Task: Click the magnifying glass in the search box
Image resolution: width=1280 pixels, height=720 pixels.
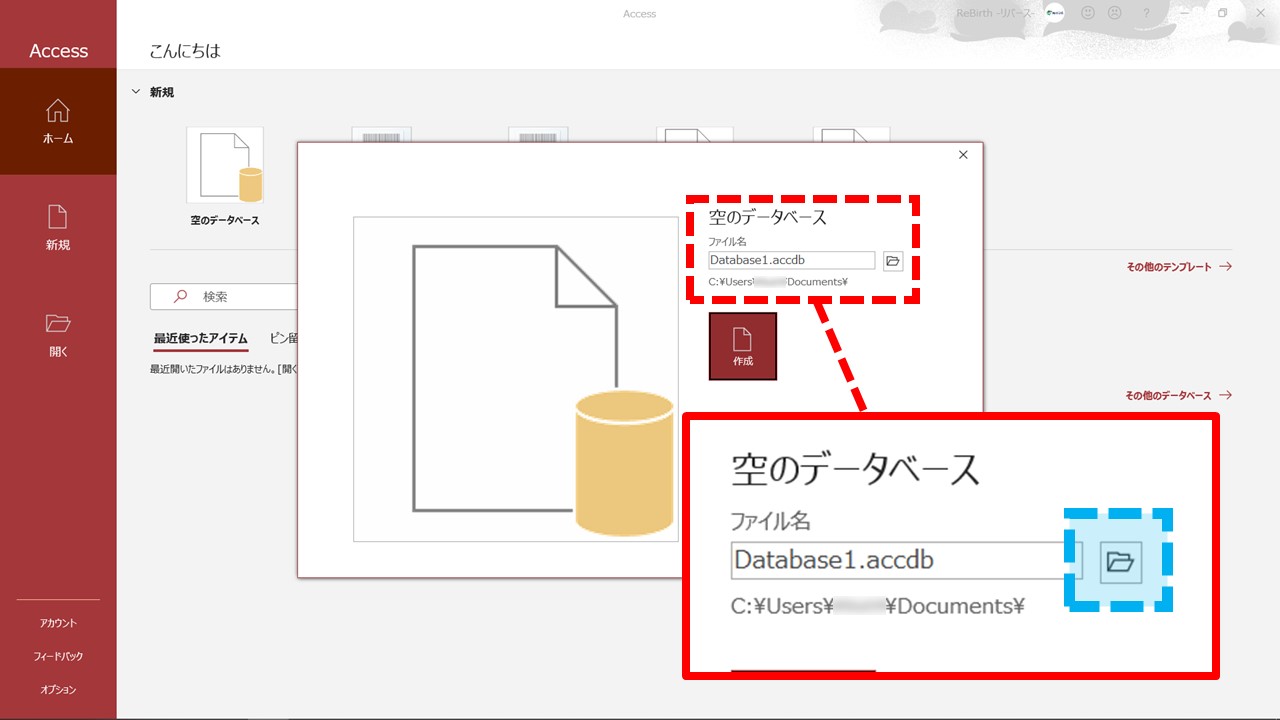Action: tap(181, 297)
